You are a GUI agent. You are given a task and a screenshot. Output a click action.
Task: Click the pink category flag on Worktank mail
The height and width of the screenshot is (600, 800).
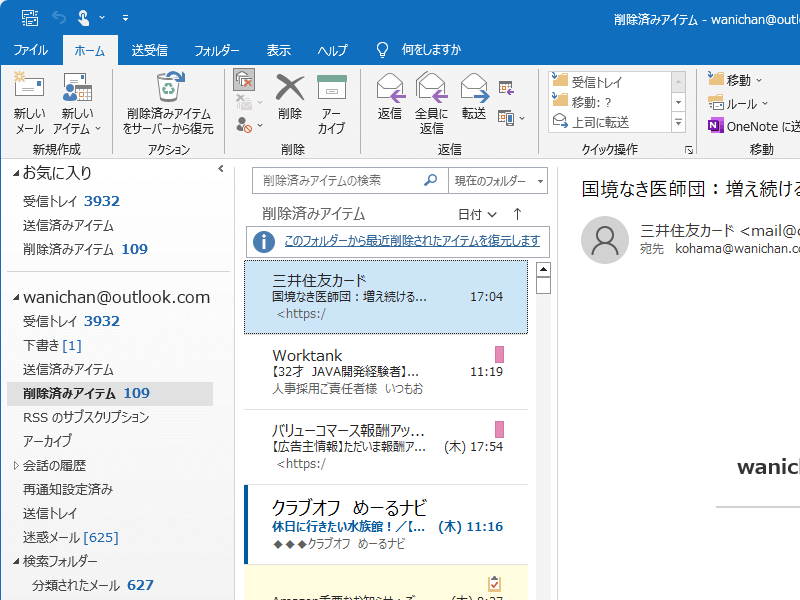[x=499, y=354]
